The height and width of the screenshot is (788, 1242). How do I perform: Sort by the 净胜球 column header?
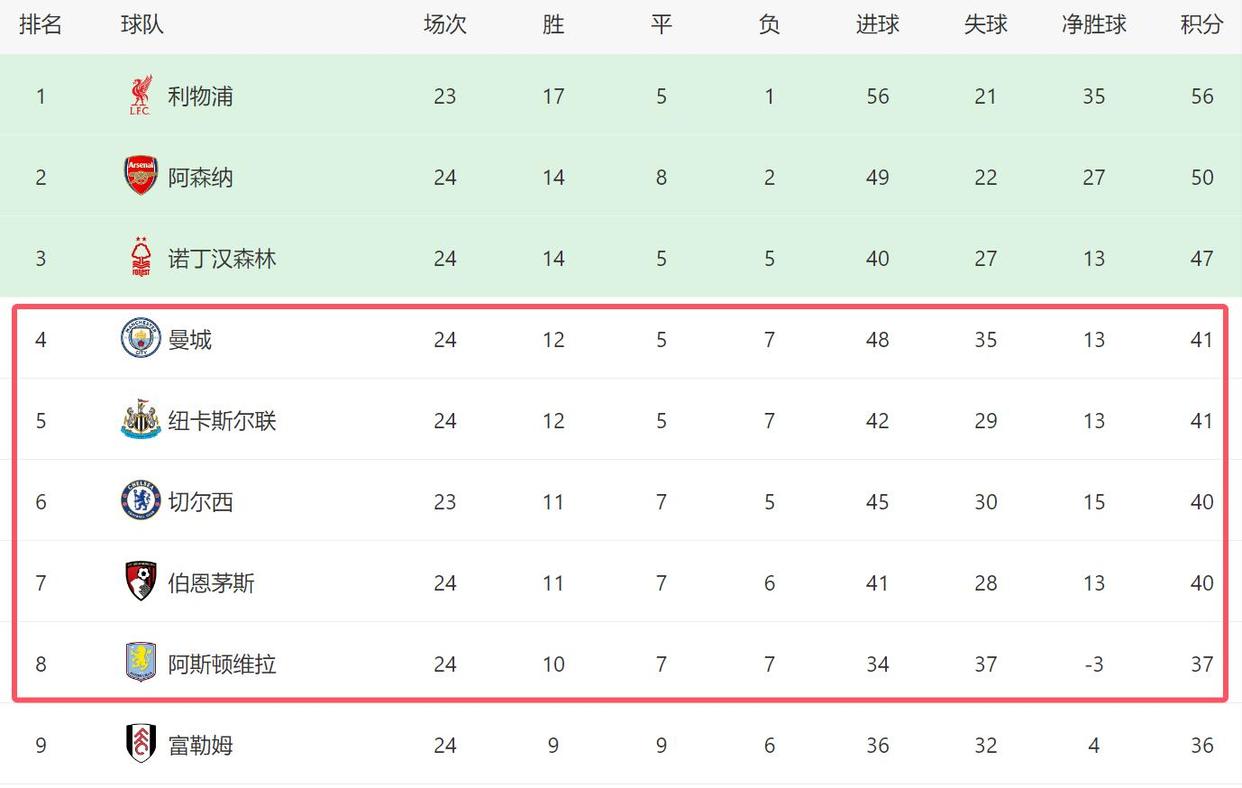click(x=1094, y=25)
